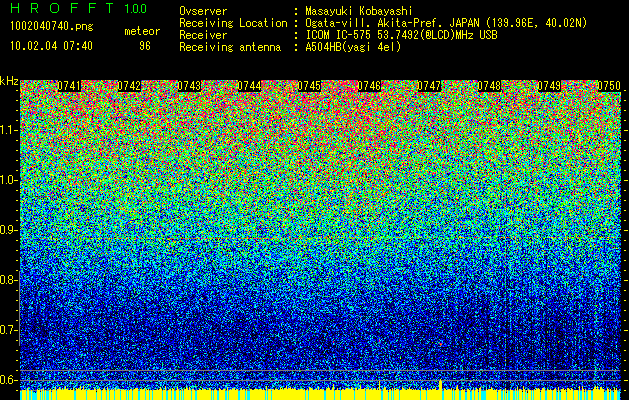Click the Ogata-vill. Akita-Pref. JAPAN location text

pyautogui.click(x=446, y=23)
